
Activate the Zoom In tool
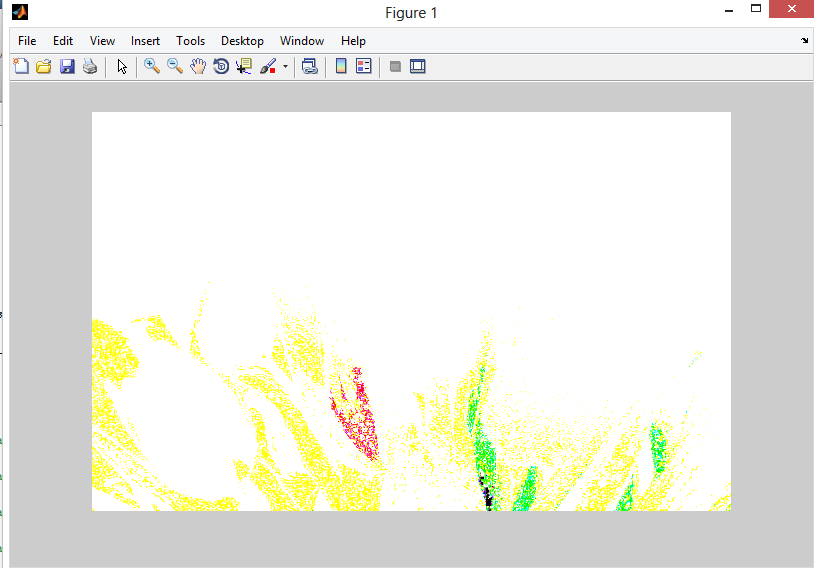point(152,66)
